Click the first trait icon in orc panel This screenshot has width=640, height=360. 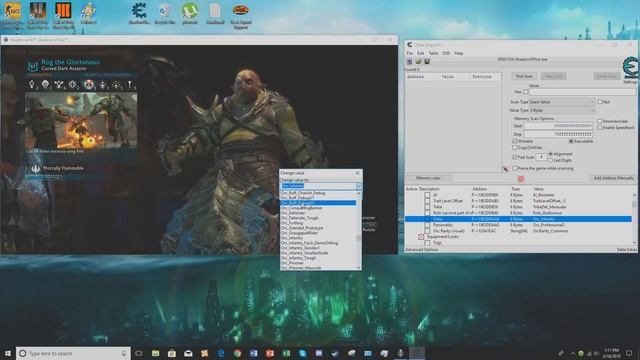[x=31, y=84]
